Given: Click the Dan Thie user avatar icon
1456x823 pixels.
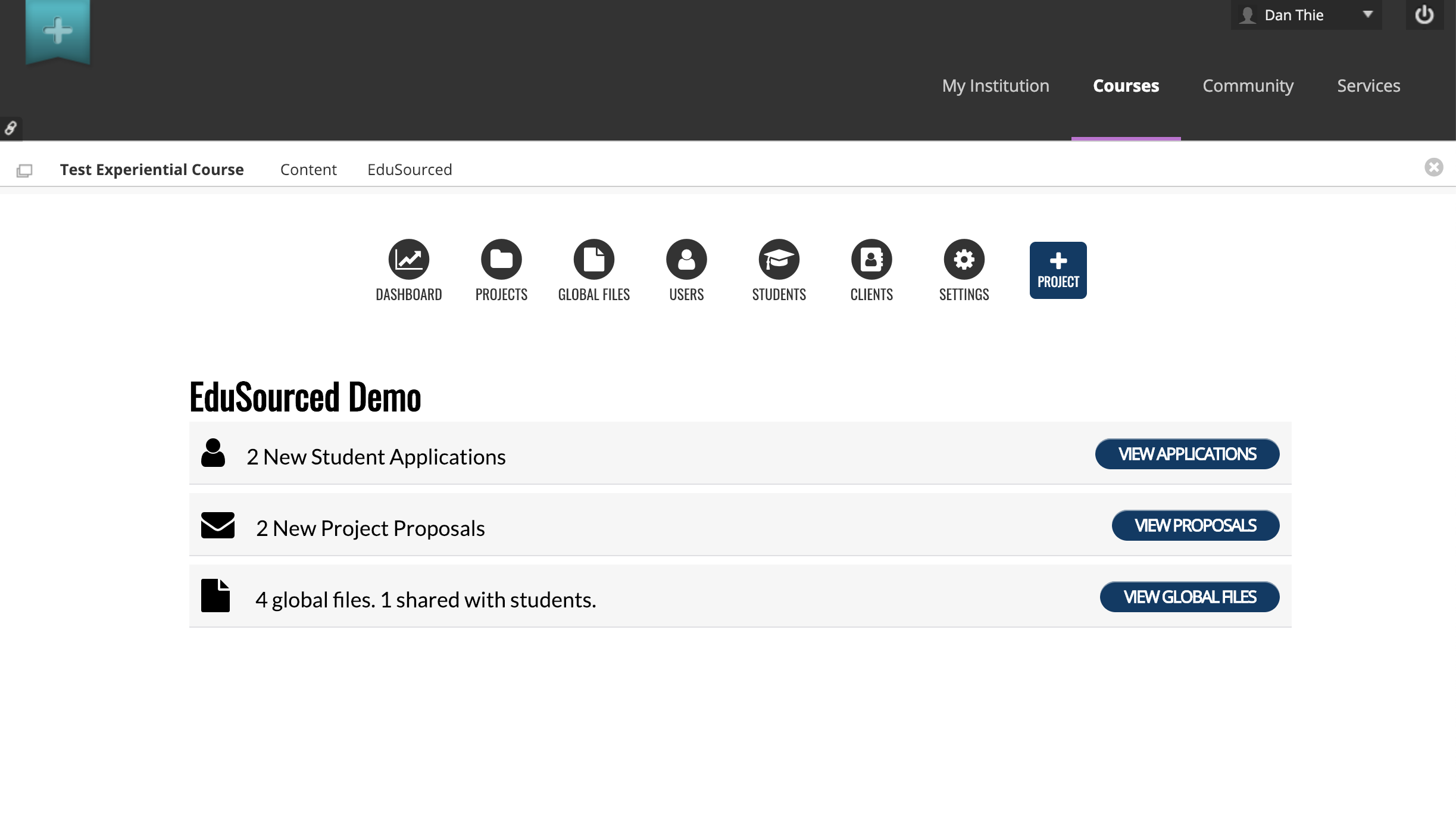Looking at the screenshot, I should coord(1247,15).
